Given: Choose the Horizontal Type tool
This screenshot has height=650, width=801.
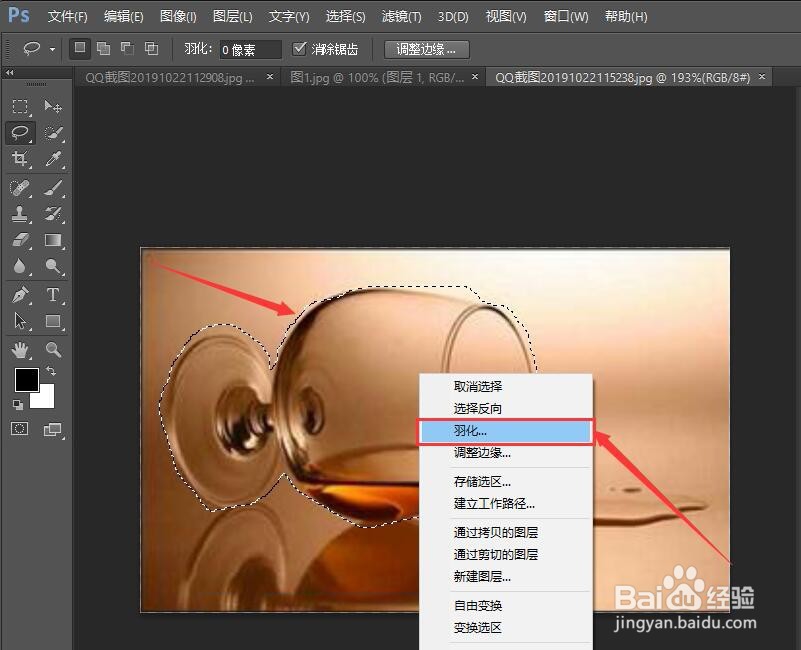Looking at the screenshot, I should click(x=54, y=294).
